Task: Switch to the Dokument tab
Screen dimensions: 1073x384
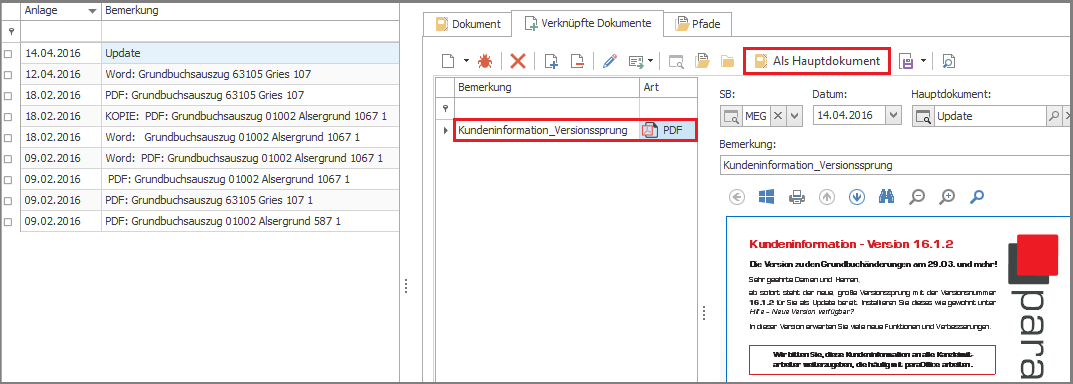Action: click(x=469, y=24)
